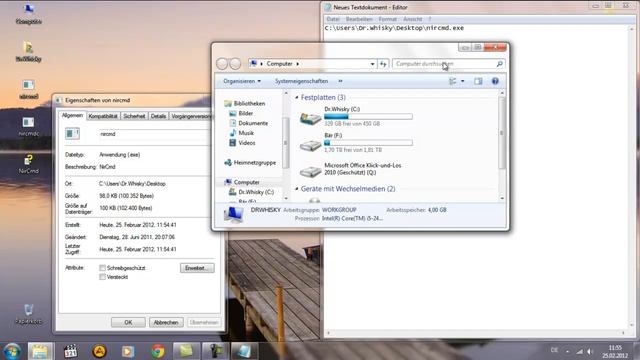Click the Windows Explorer taskbar icon
This screenshot has width=640, height=360.
coord(40,351)
